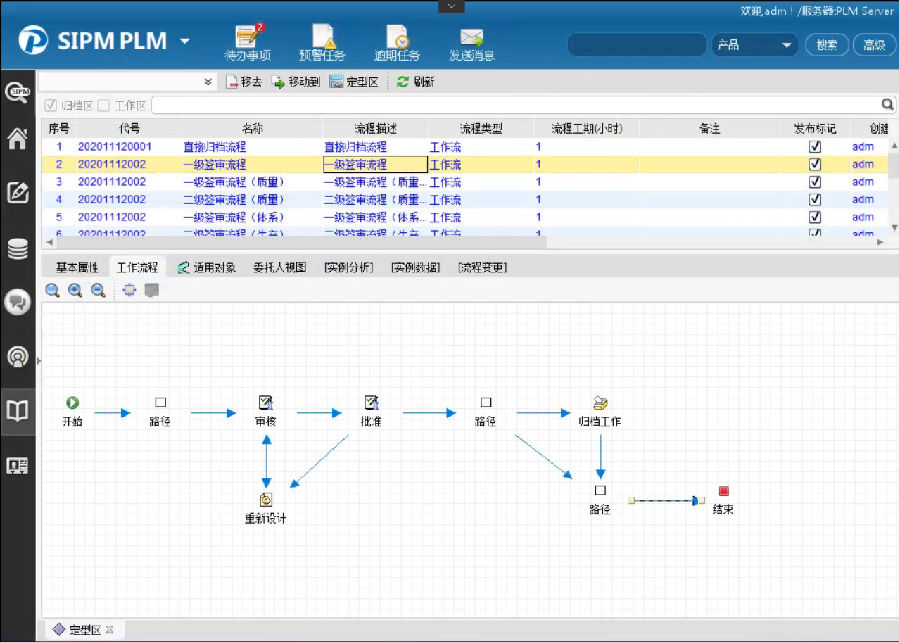899x642 pixels.
Task: Toggle the 归档区 checkbox
Action: (52, 105)
